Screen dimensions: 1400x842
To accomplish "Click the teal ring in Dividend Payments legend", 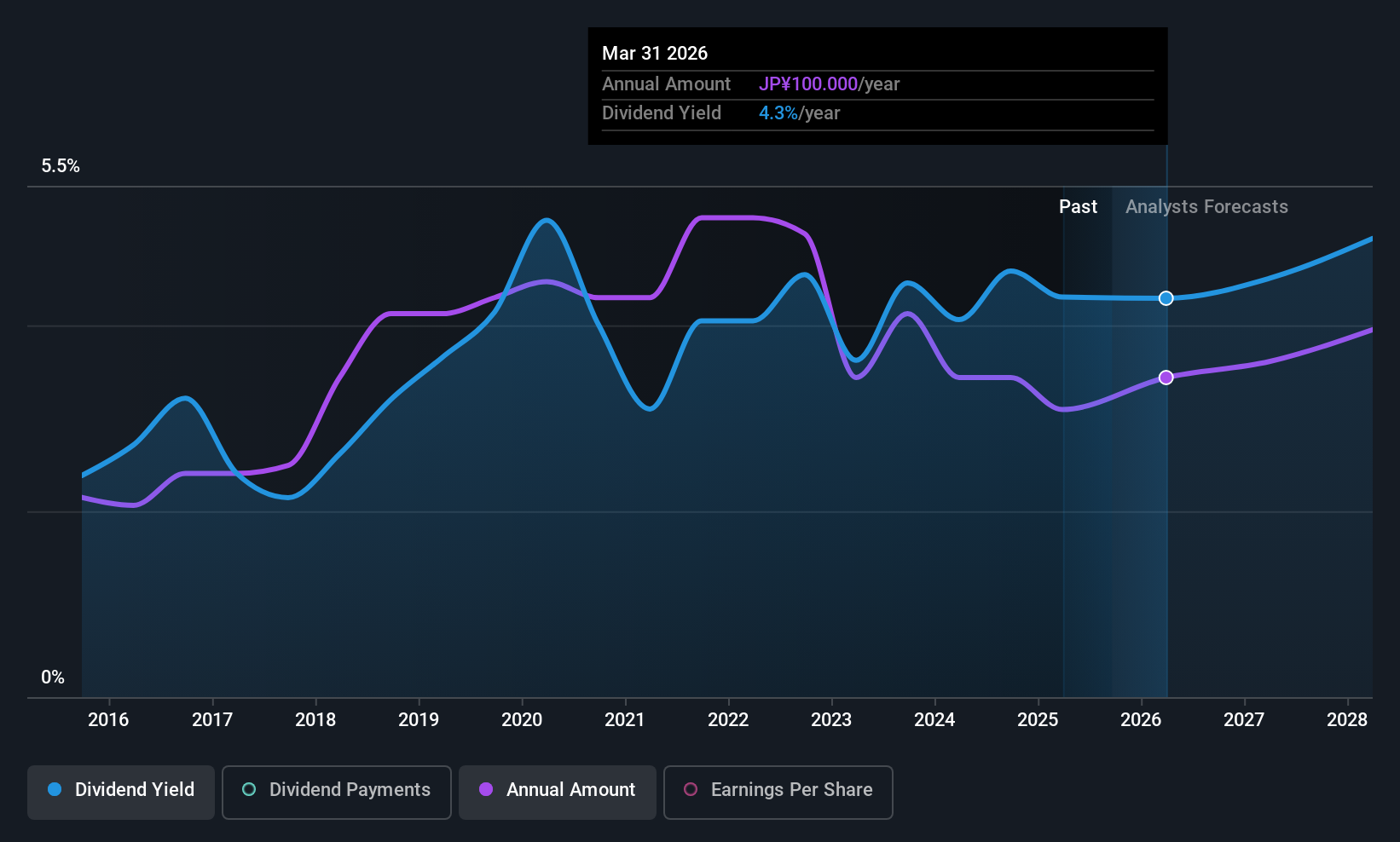I will click(x=249, y=789).
